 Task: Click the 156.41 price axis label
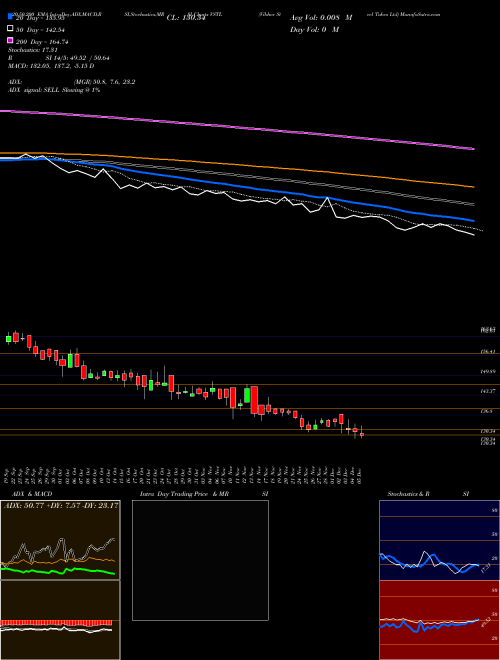click(x=489, y=352)
